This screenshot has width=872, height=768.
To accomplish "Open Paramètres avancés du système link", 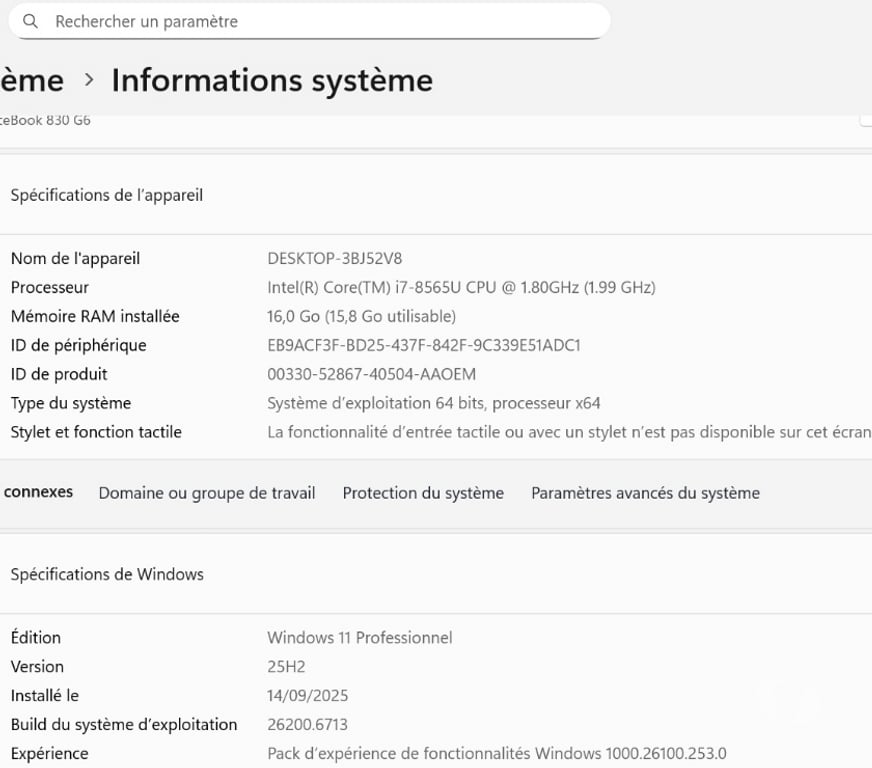I will point(645,493).
